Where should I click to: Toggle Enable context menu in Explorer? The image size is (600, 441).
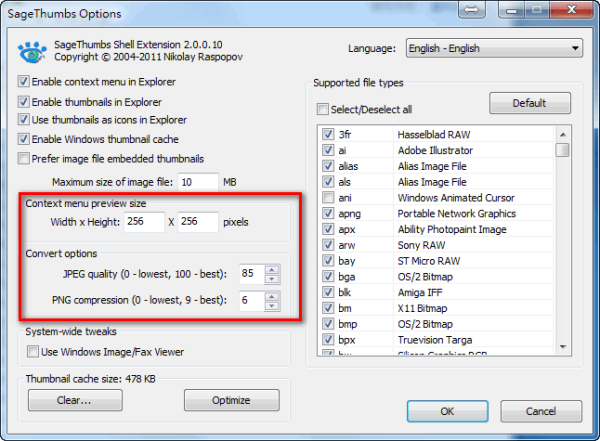point(23,82)
